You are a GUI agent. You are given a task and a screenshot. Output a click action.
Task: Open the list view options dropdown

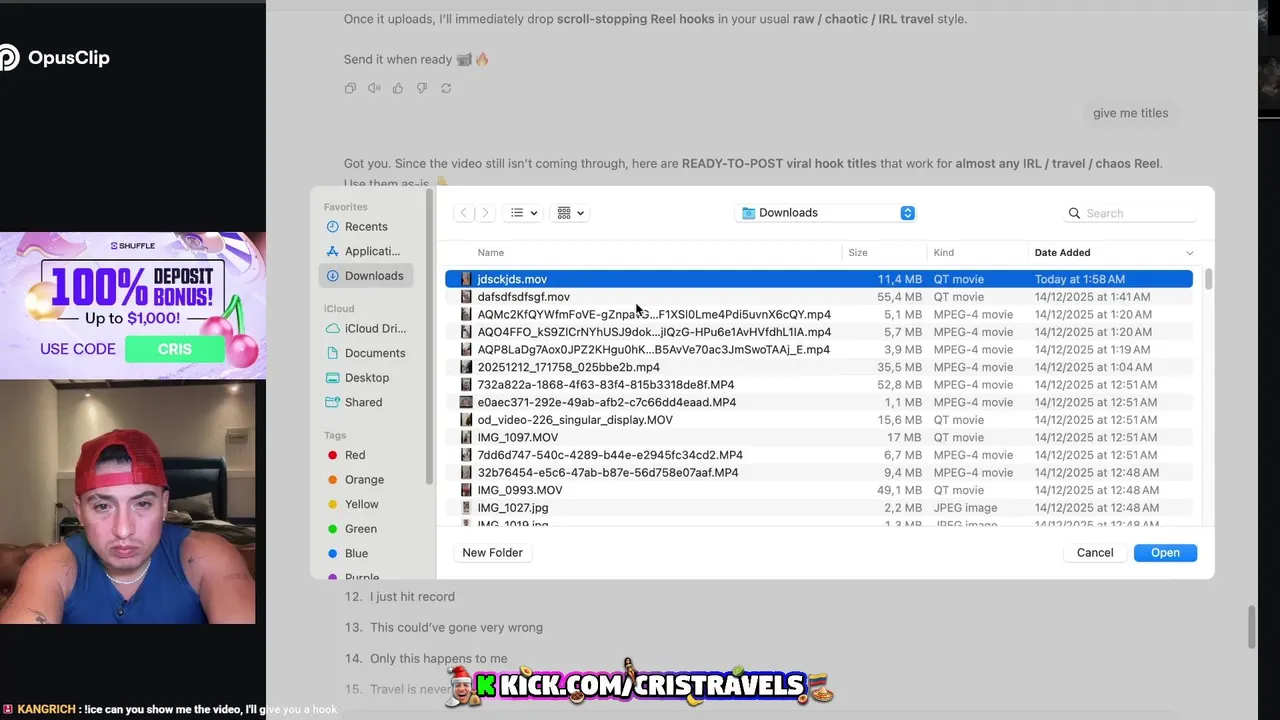pos(524,213)
